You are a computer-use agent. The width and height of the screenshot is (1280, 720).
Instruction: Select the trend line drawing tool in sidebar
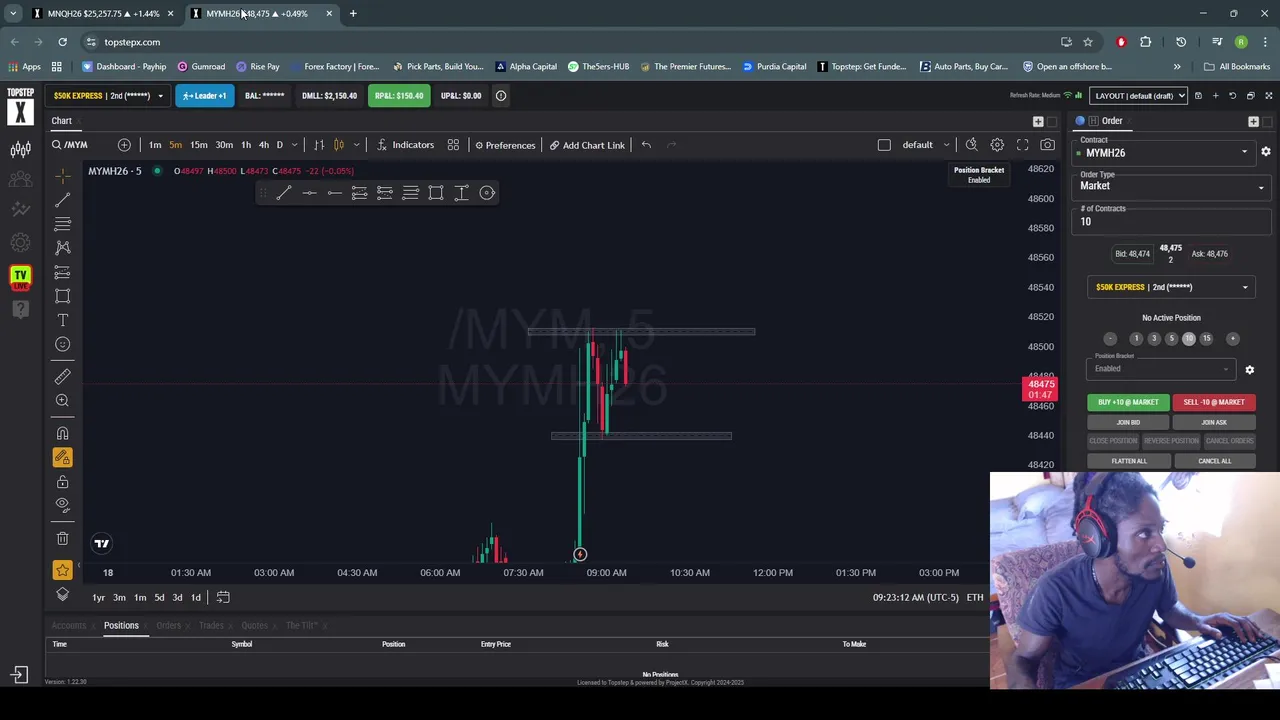62,201
